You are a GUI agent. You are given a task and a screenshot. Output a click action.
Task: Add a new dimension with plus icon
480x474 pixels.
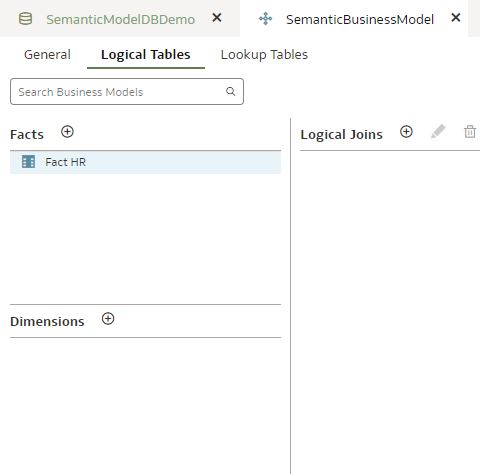[x=108, y=319]
